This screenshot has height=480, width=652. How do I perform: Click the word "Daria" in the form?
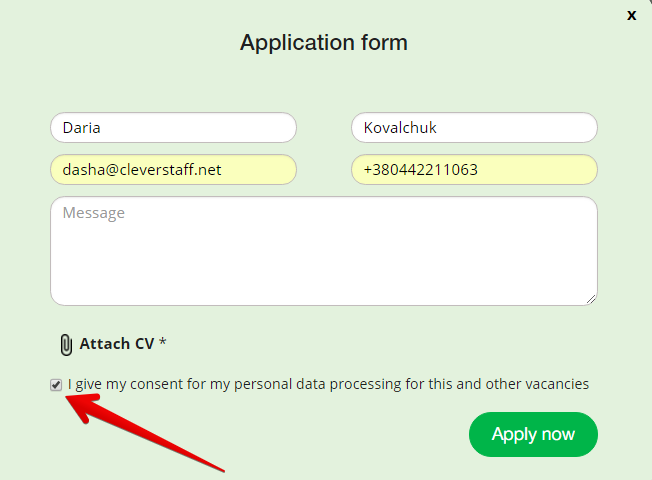82,128
